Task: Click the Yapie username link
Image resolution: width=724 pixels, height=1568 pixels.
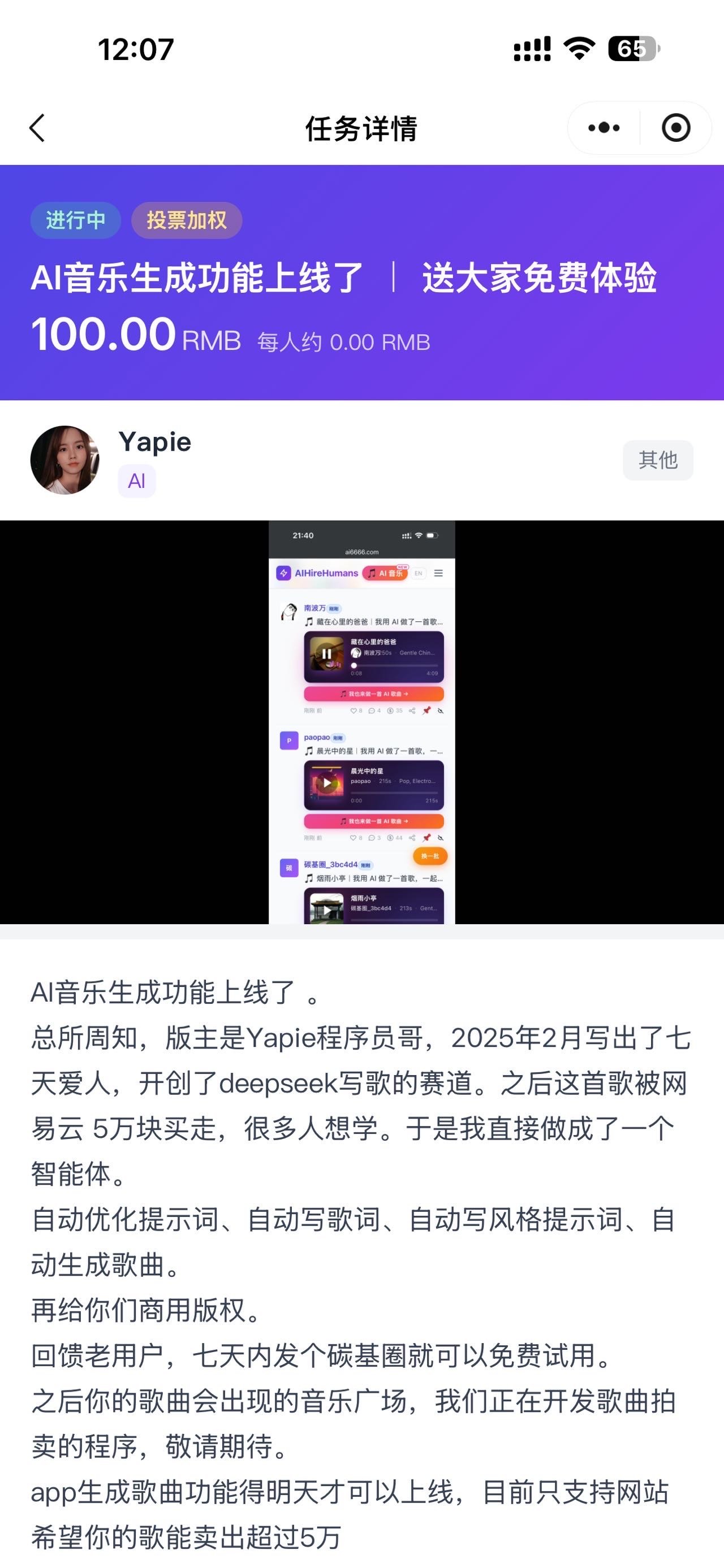Action: (x=154, y=443)
